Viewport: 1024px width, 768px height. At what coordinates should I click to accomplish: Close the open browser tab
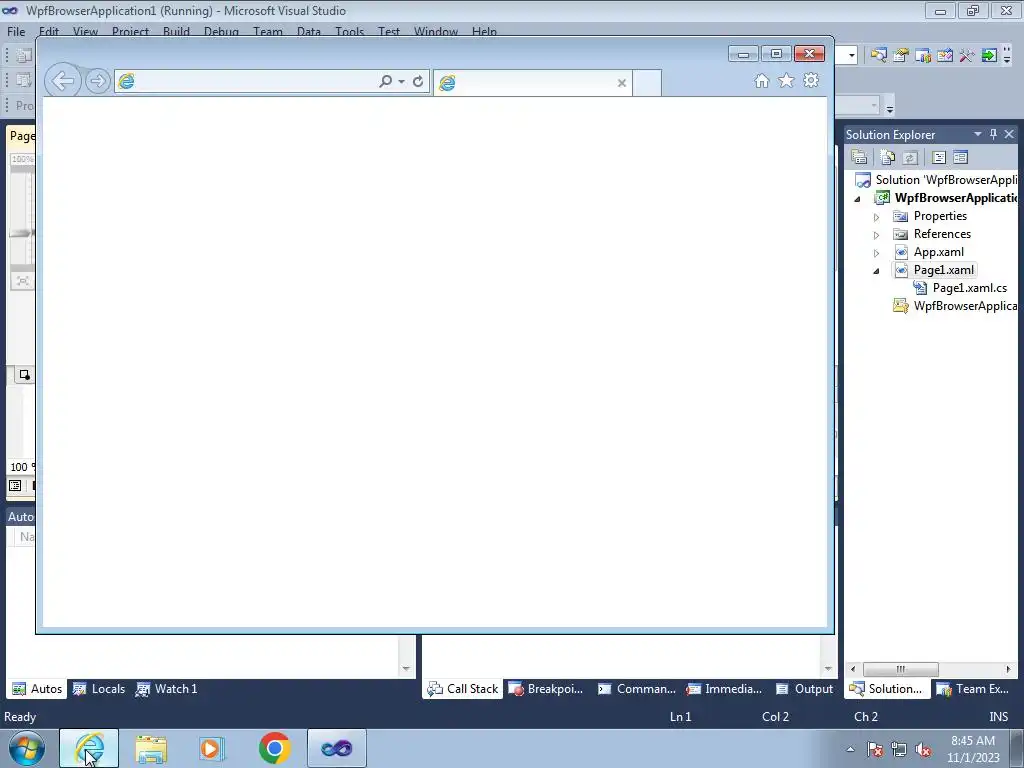coord(622,83)
